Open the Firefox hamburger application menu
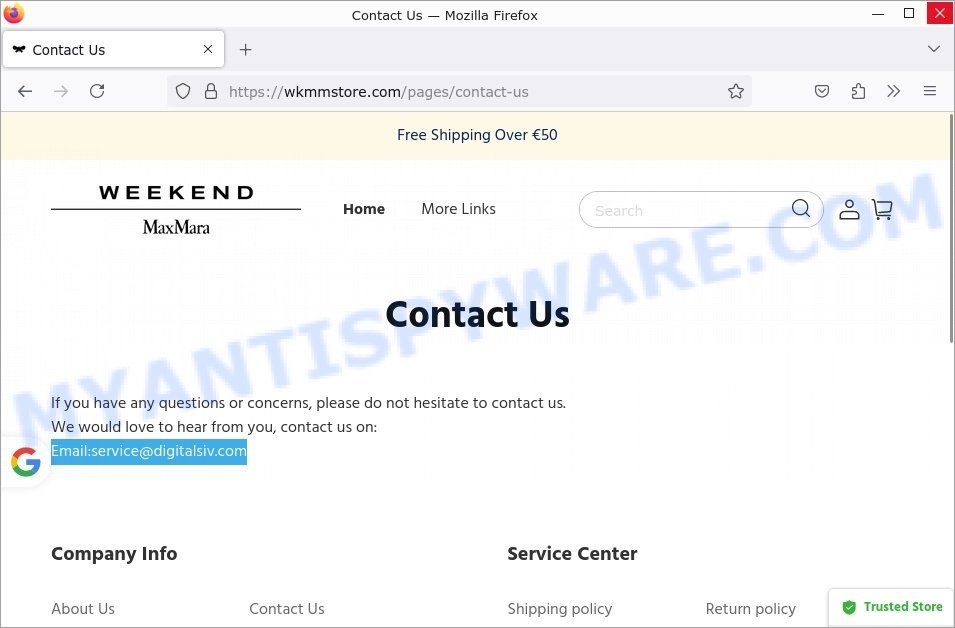Image resolution: width=955 pixels, height=628 pixels. coord(929,91)
